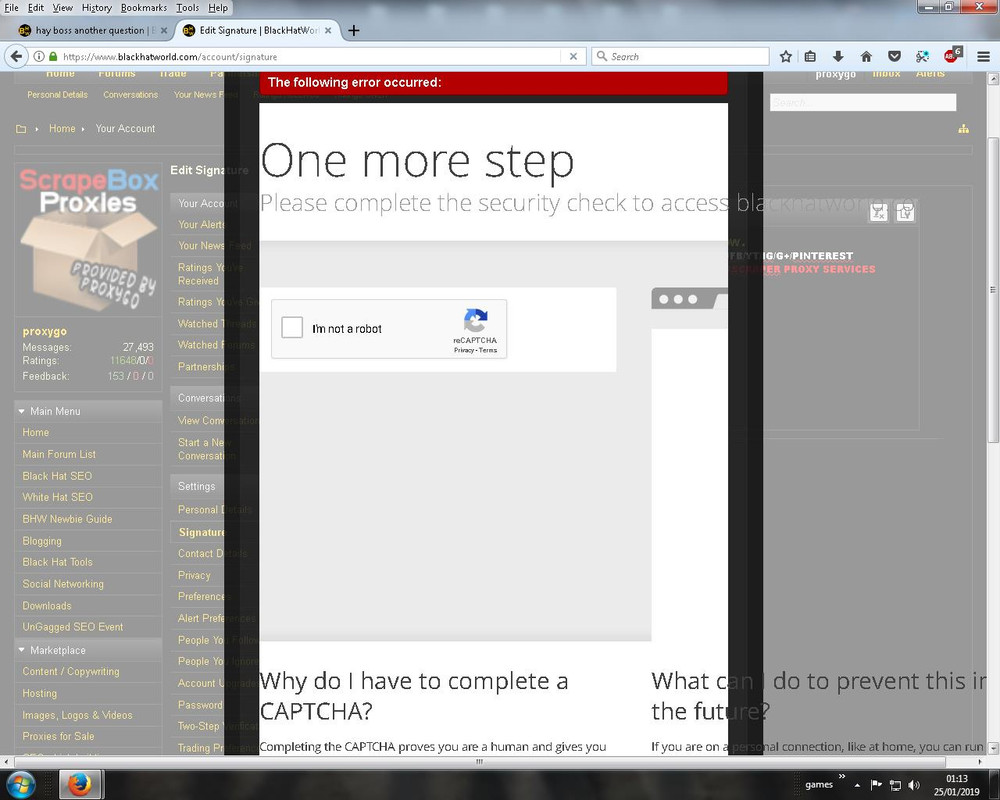This screenshot has width=1000, height=800.
Task: Open White Hat SEO forum link
Action: pyautogui.click(x=57, y=497)
